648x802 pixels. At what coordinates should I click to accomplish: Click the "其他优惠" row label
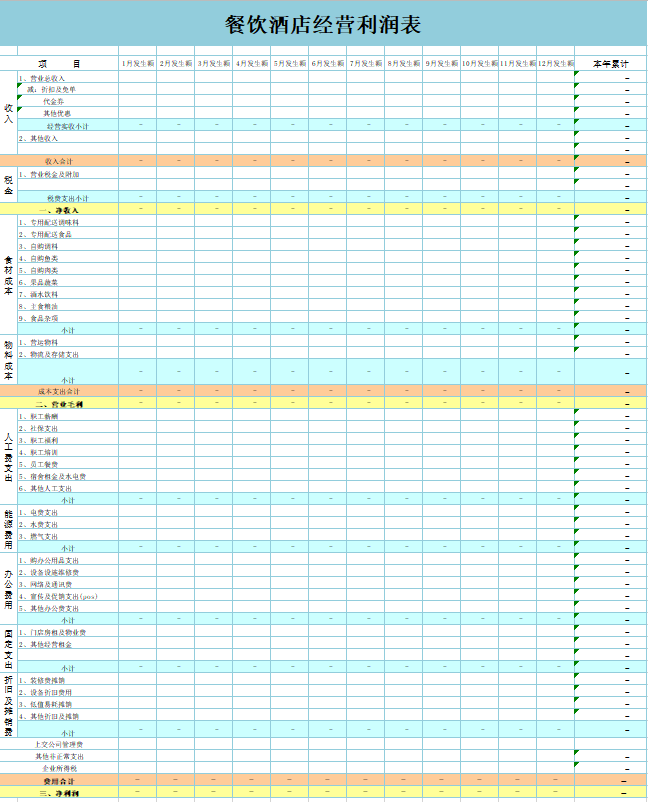[57, 114]
